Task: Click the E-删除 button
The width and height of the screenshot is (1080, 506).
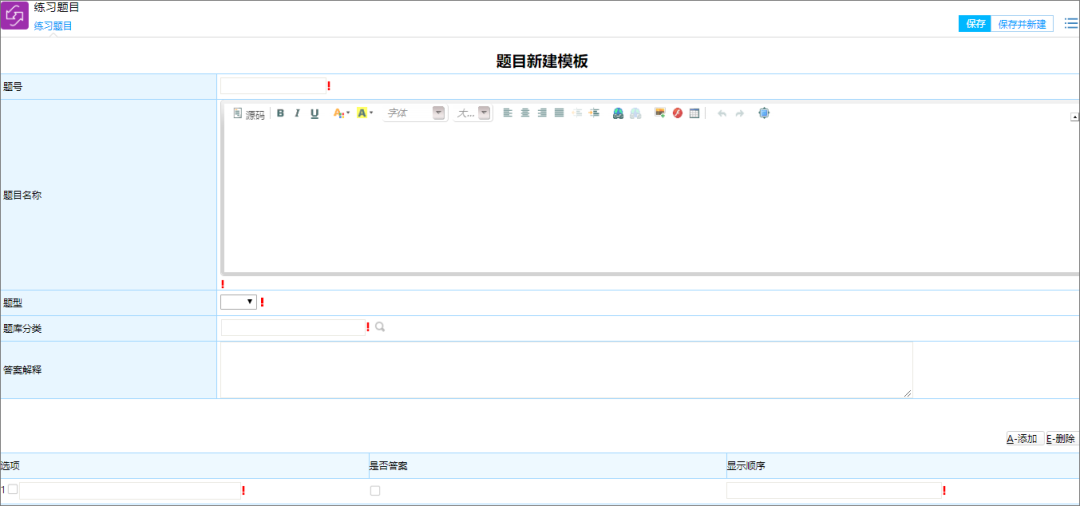Action: (1061, 439)
